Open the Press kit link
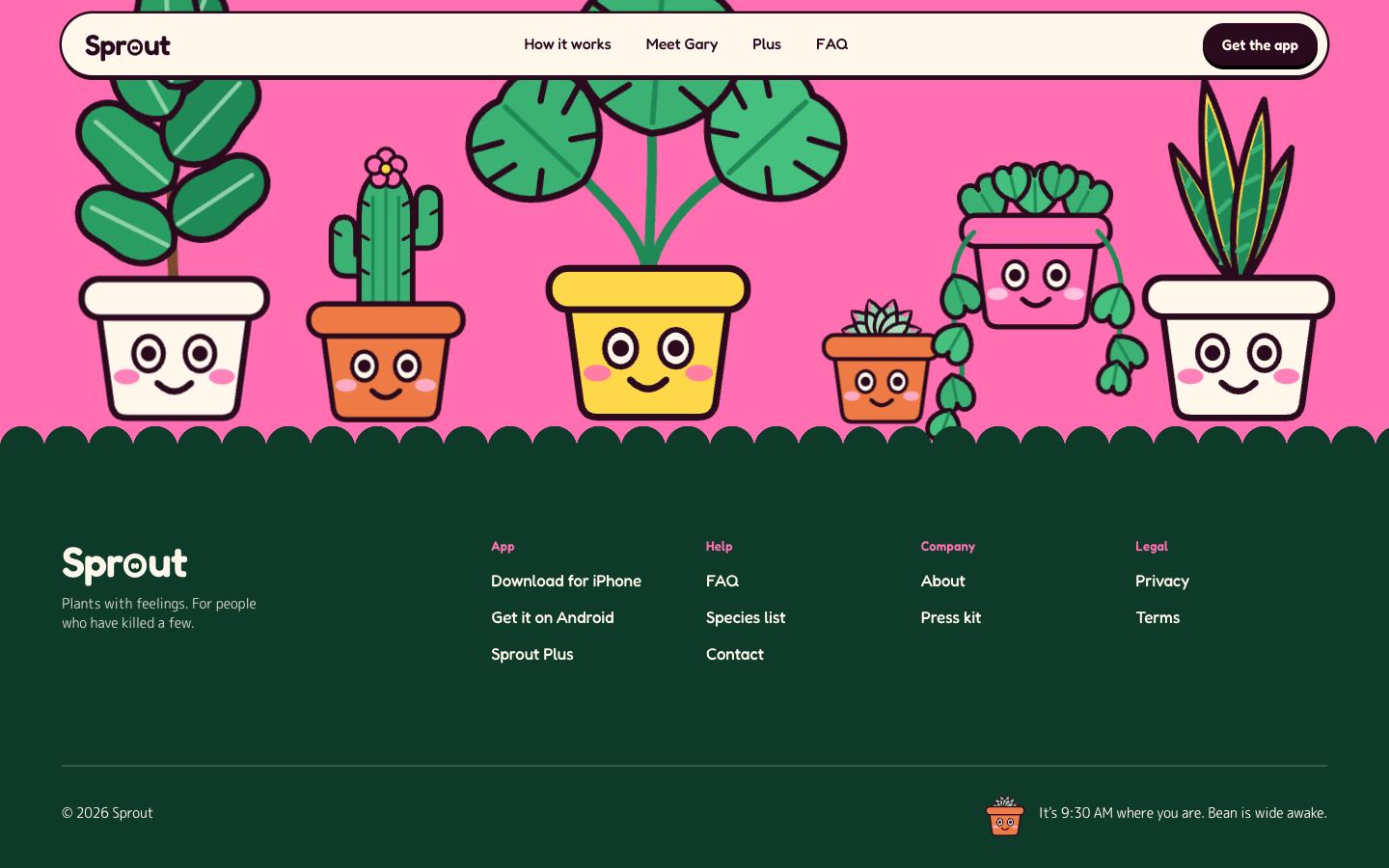1389x868 pixels. click(x=950, y=617)
